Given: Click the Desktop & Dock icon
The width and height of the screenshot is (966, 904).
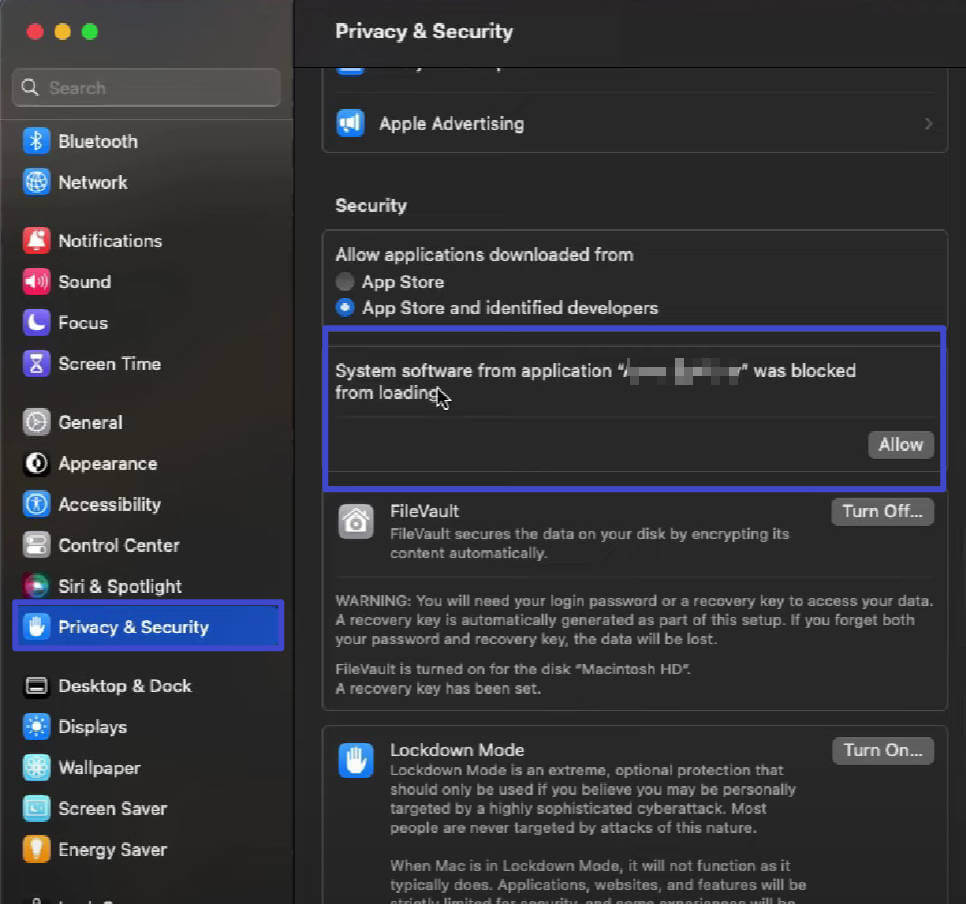Looking at the screenshot, I should [x=36, y=686].
